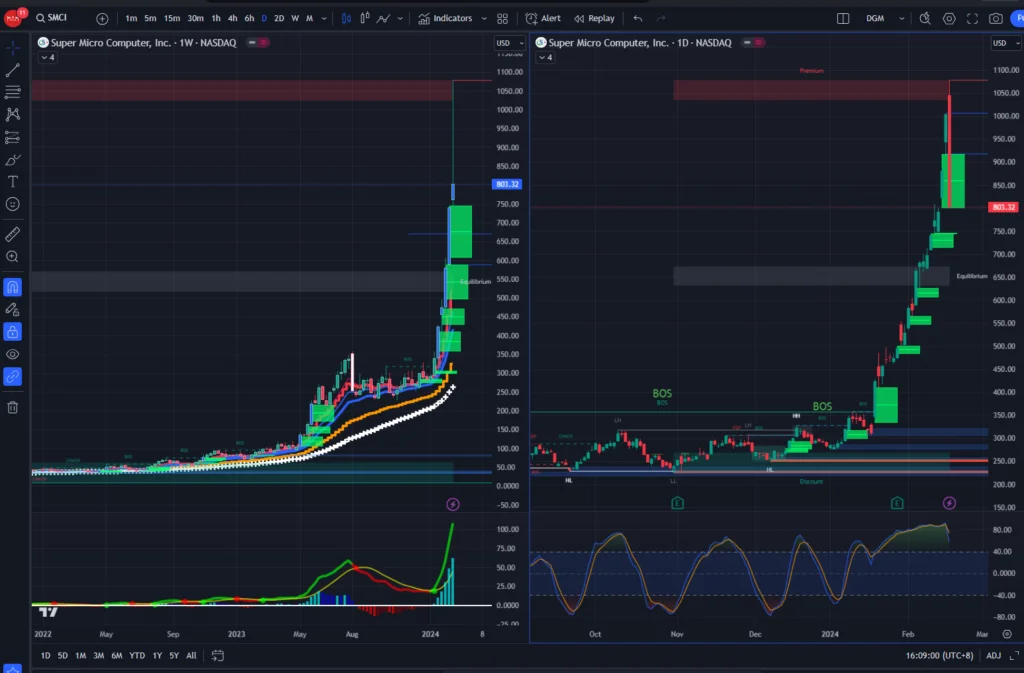
Task: Toggle hide all drawings eye icon
Action: [x=12, y=354]
